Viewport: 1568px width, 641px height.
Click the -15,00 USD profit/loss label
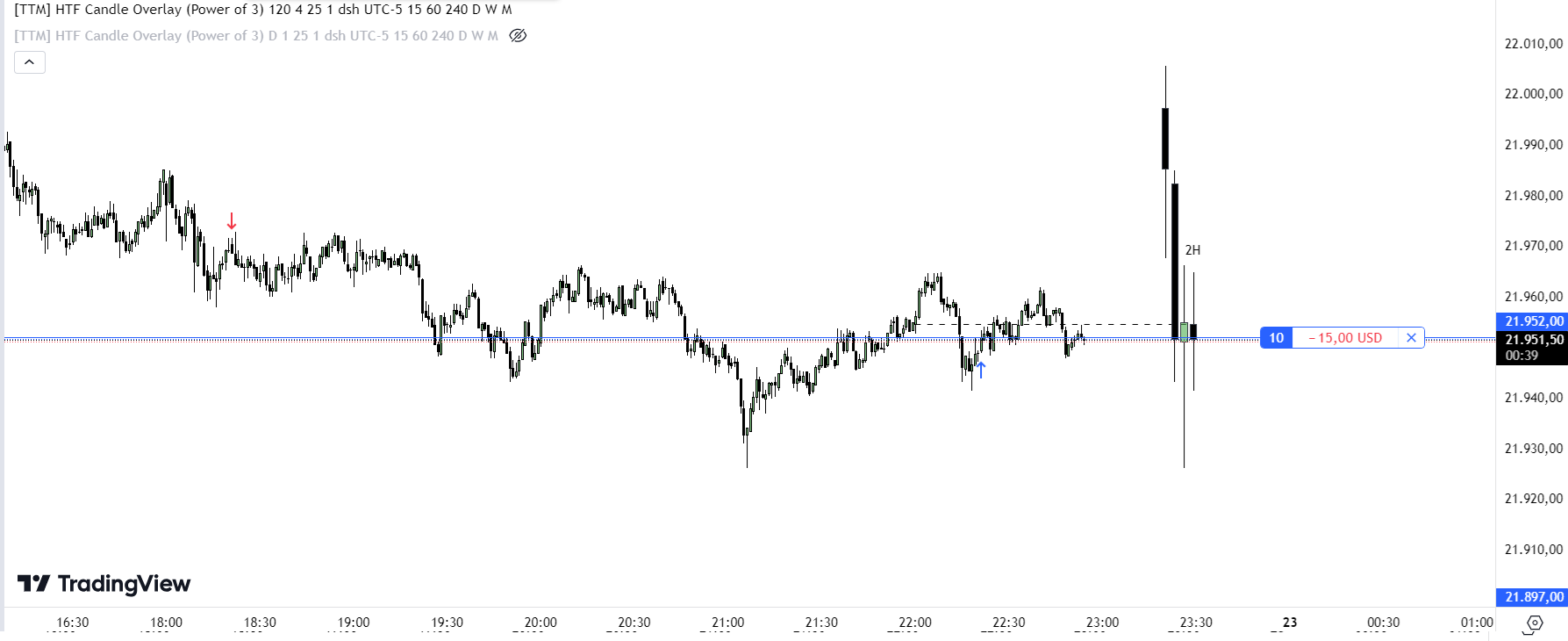[1344, 338]
